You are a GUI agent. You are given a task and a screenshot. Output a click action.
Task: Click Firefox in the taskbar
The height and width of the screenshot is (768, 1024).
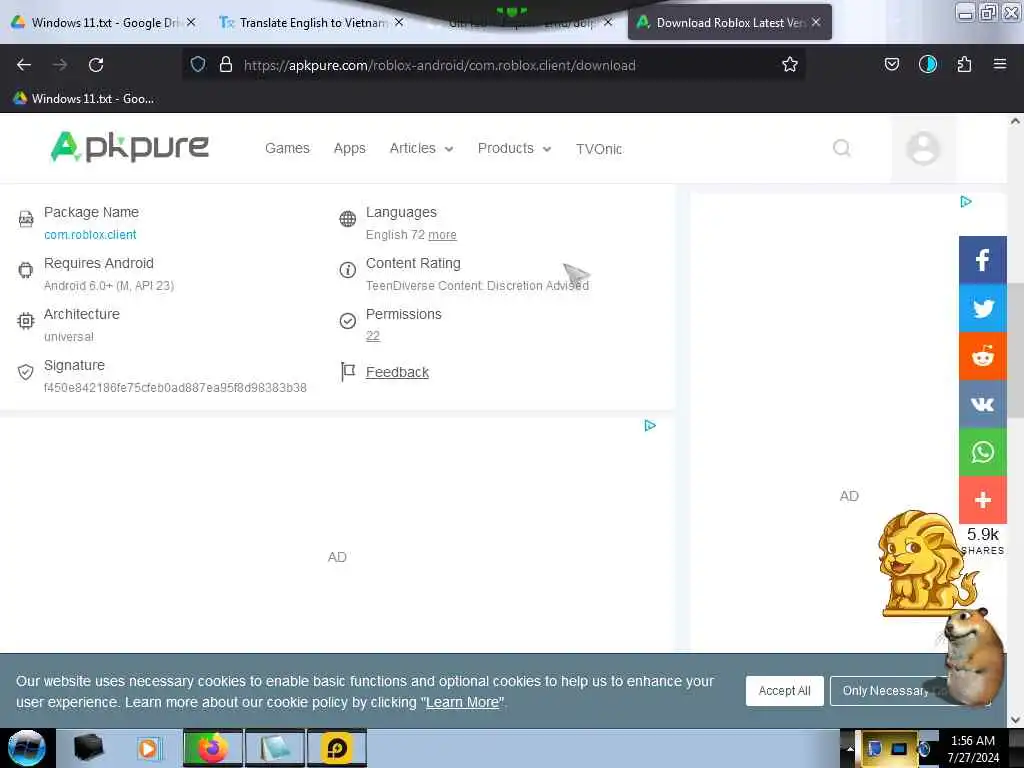(212, 748)
